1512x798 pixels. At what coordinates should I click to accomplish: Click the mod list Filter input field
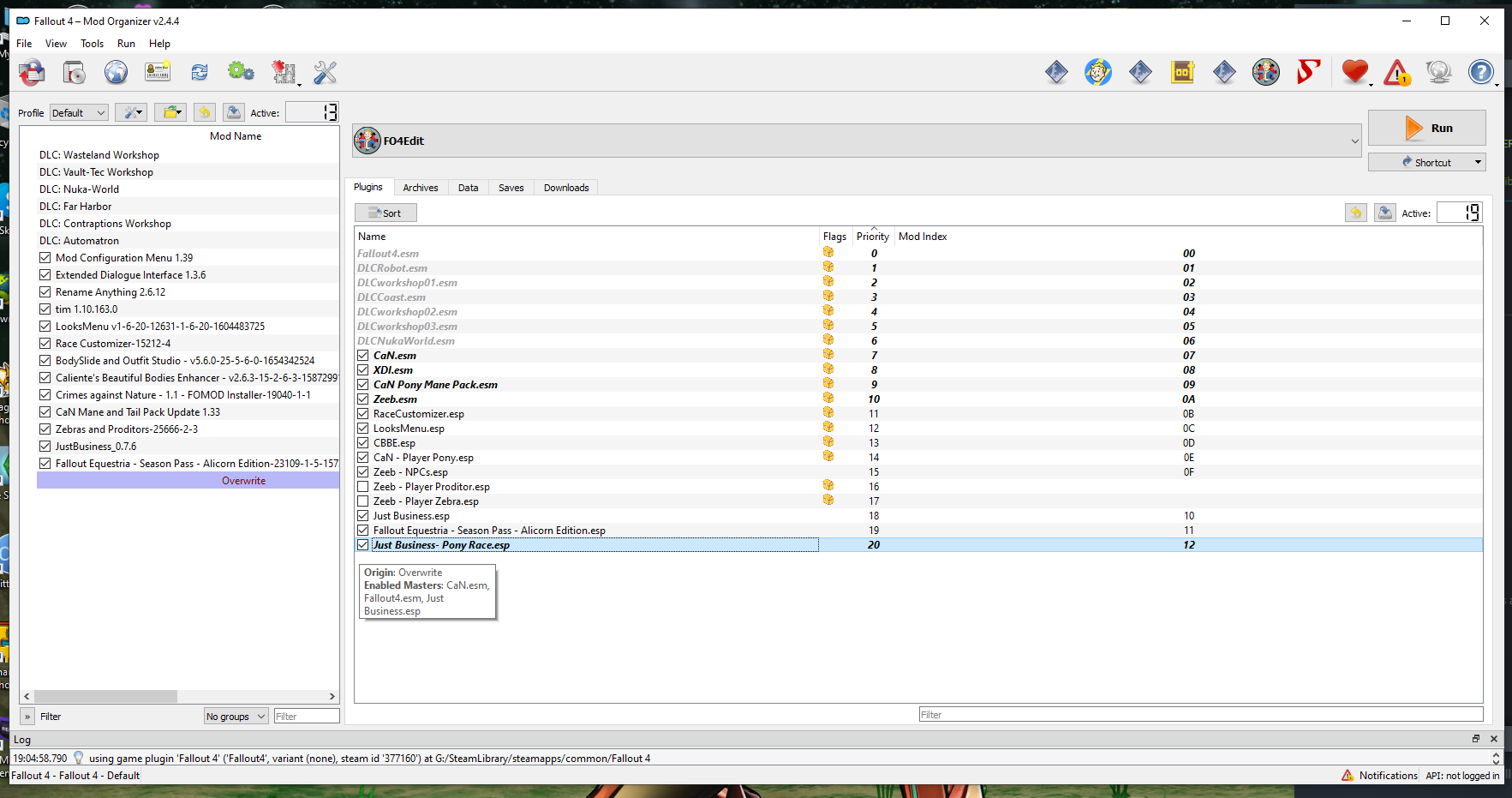(307, 716)
